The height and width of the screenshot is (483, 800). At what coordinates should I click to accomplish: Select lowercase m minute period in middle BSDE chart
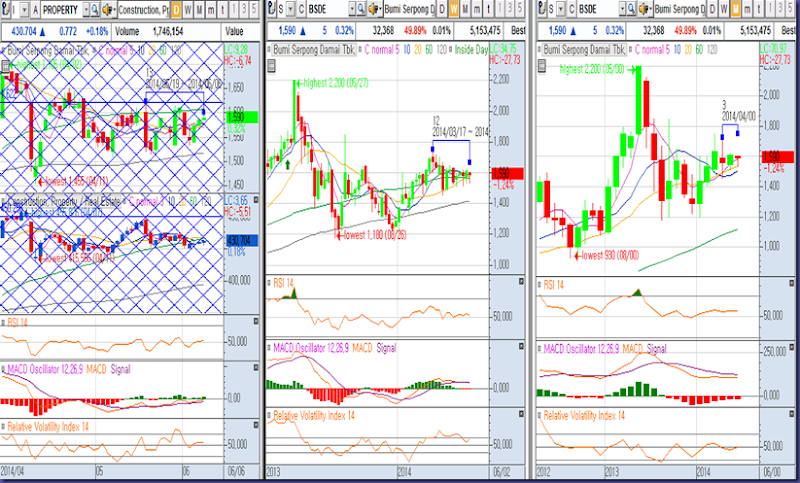tap(477, 10)
